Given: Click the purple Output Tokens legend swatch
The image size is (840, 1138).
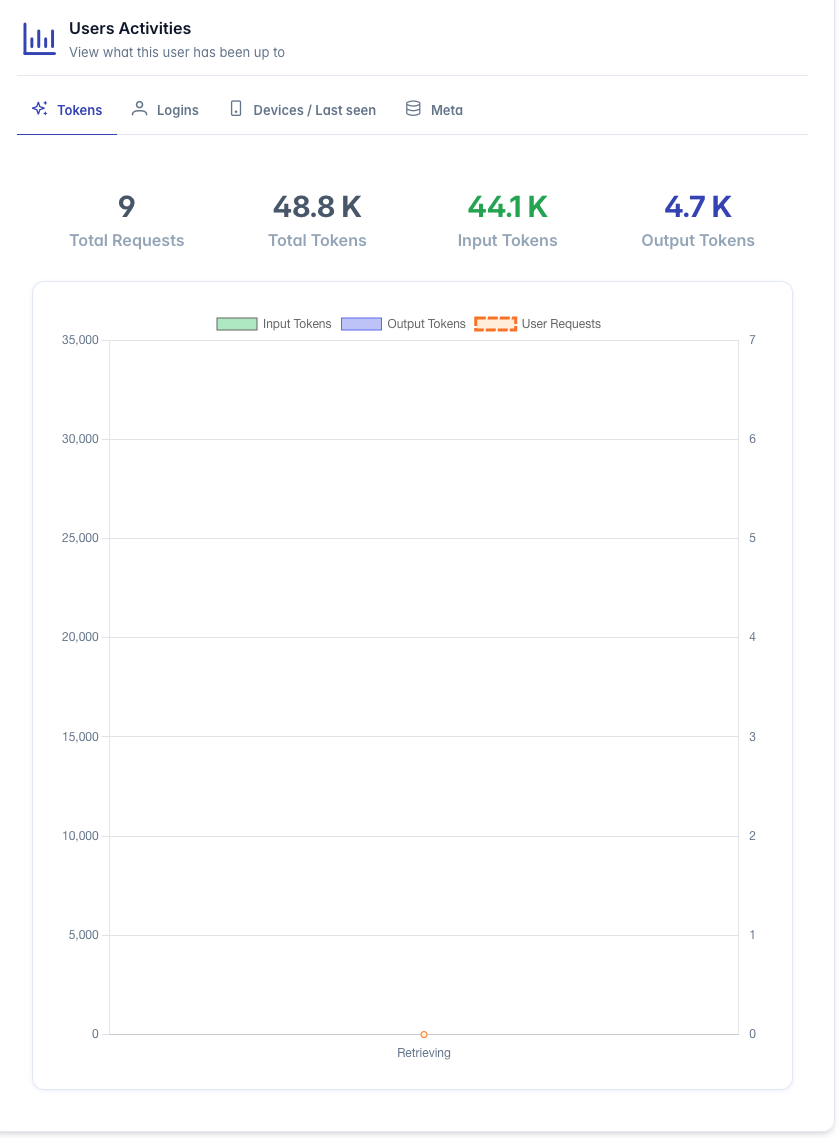Looking at the screenshot, I should pyautogui.click(x=362, y=324).
